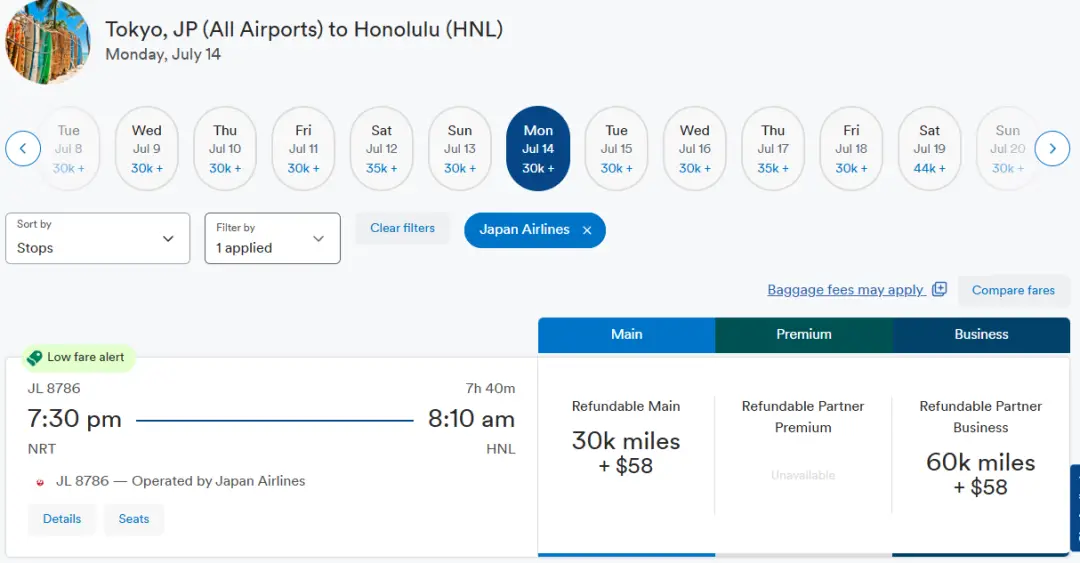The height and width of the screenshot is (563, 1080).
Task: Expand the Filter by dropdown
Action: (272, 238)
